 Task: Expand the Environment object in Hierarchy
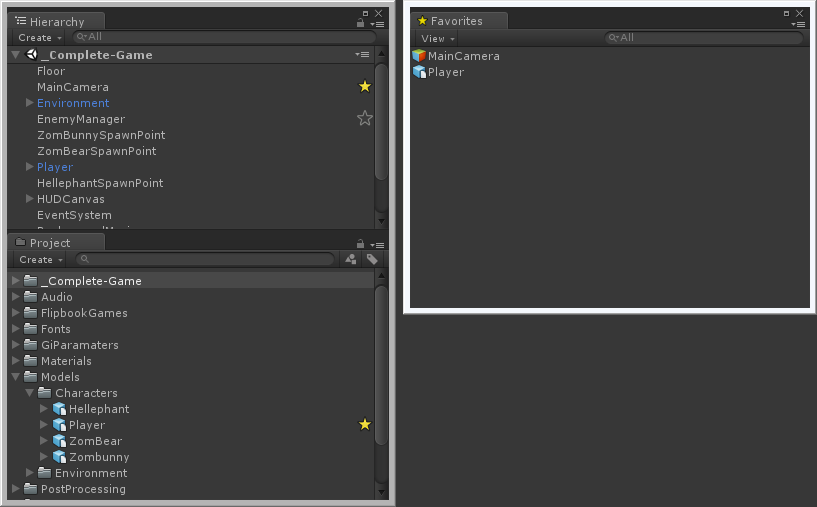click(x=30, y=103)
